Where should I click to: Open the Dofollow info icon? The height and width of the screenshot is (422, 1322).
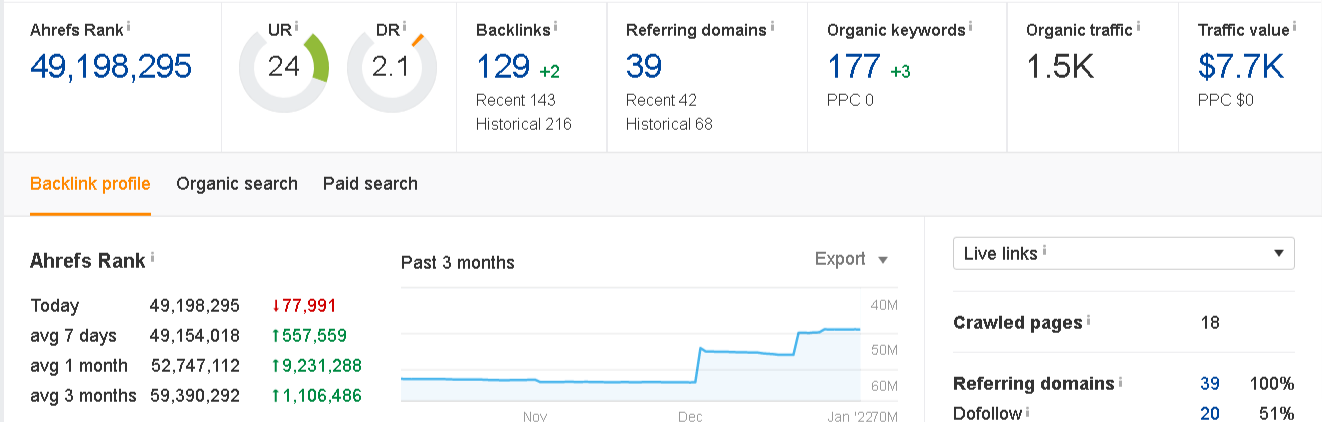pyautogui.click(x=1028, y=411)
